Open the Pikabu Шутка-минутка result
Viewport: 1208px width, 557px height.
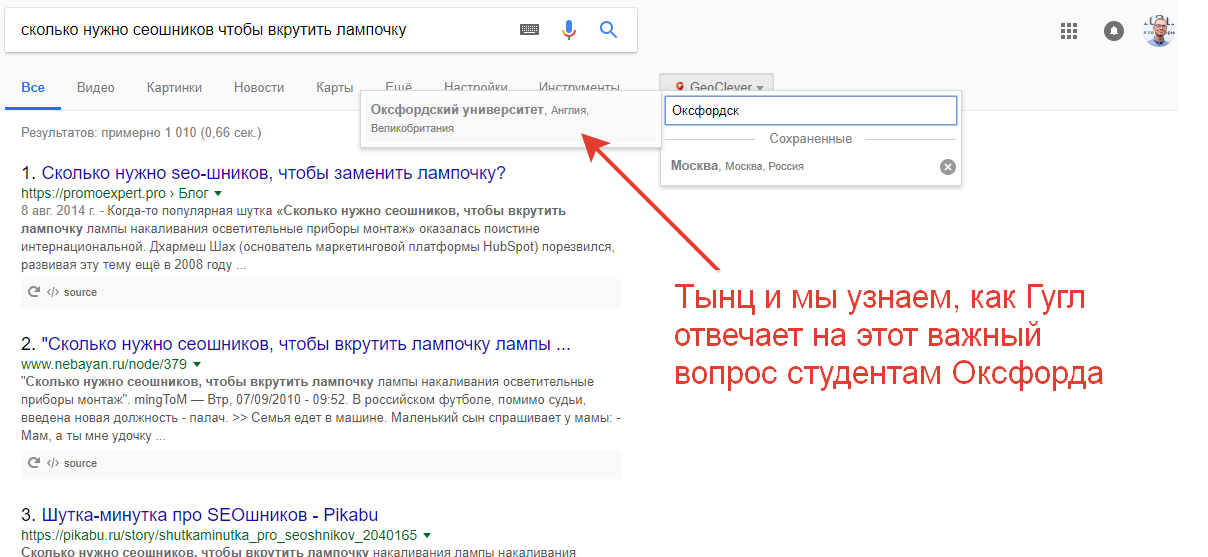[209, 516]
